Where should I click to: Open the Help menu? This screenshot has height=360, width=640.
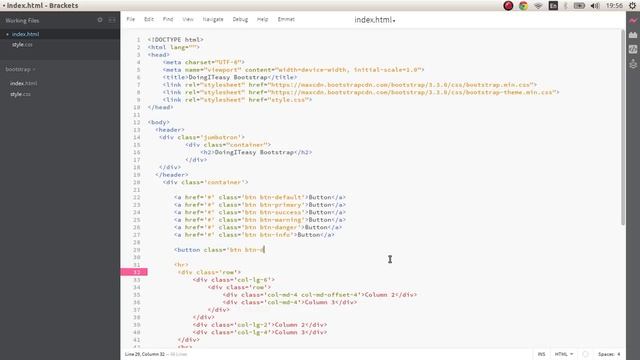pos(262,19)
